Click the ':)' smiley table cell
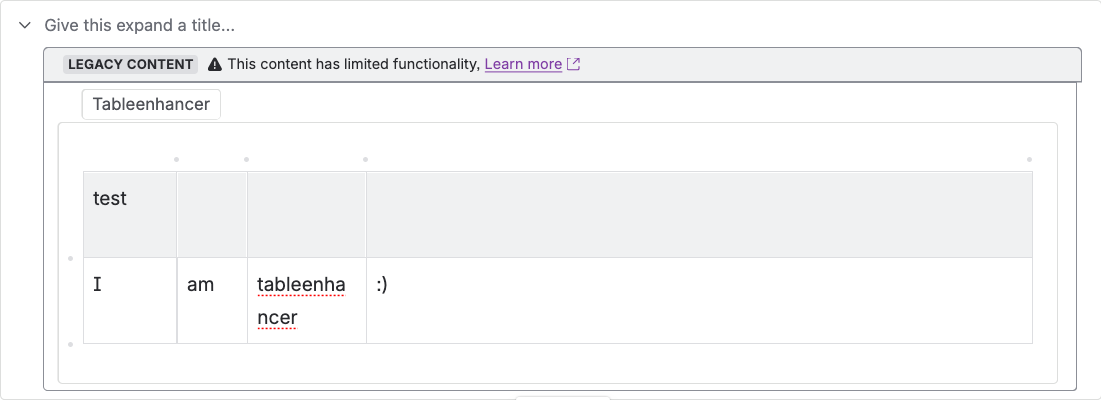Viewport: 1101px width, 400px height. [x=699, y=300]
